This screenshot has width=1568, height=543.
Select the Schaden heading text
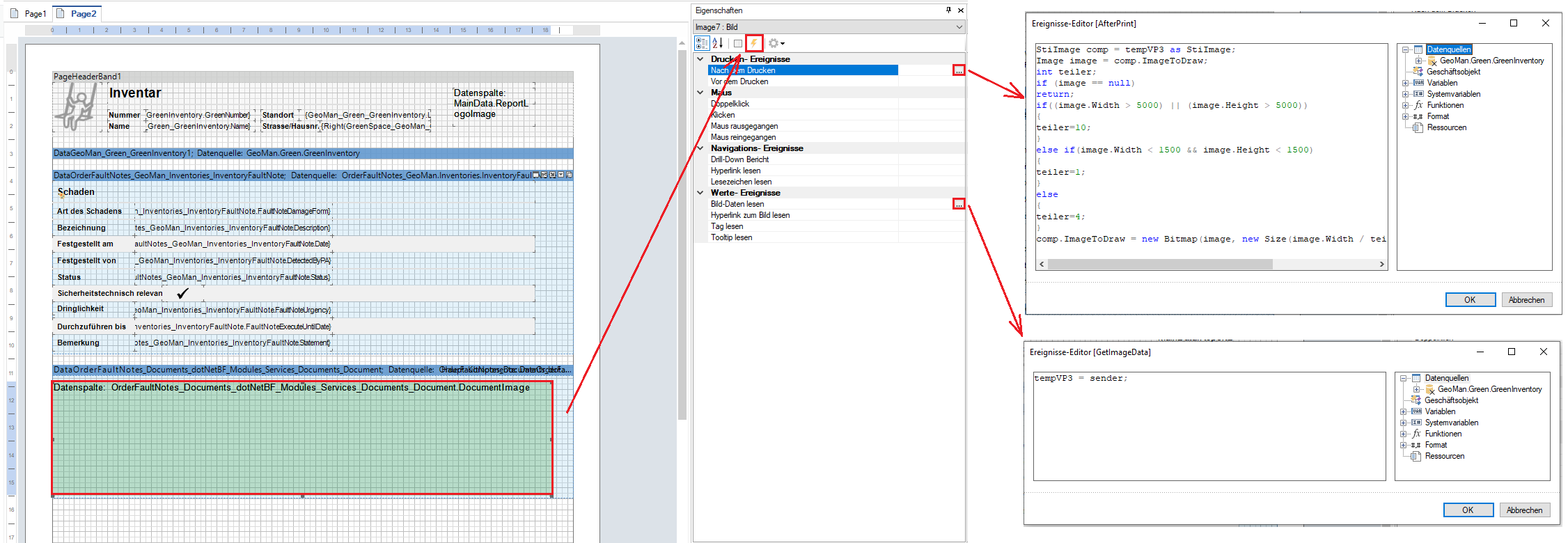76,192
